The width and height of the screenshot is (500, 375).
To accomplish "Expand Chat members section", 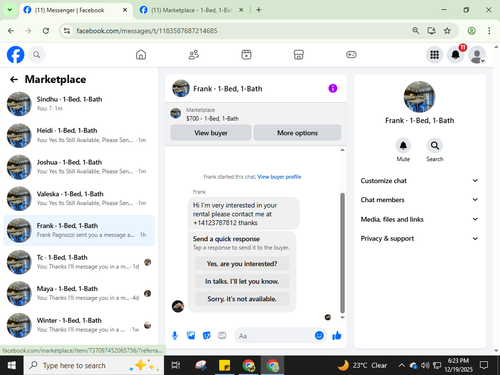I will coord(419,200).
